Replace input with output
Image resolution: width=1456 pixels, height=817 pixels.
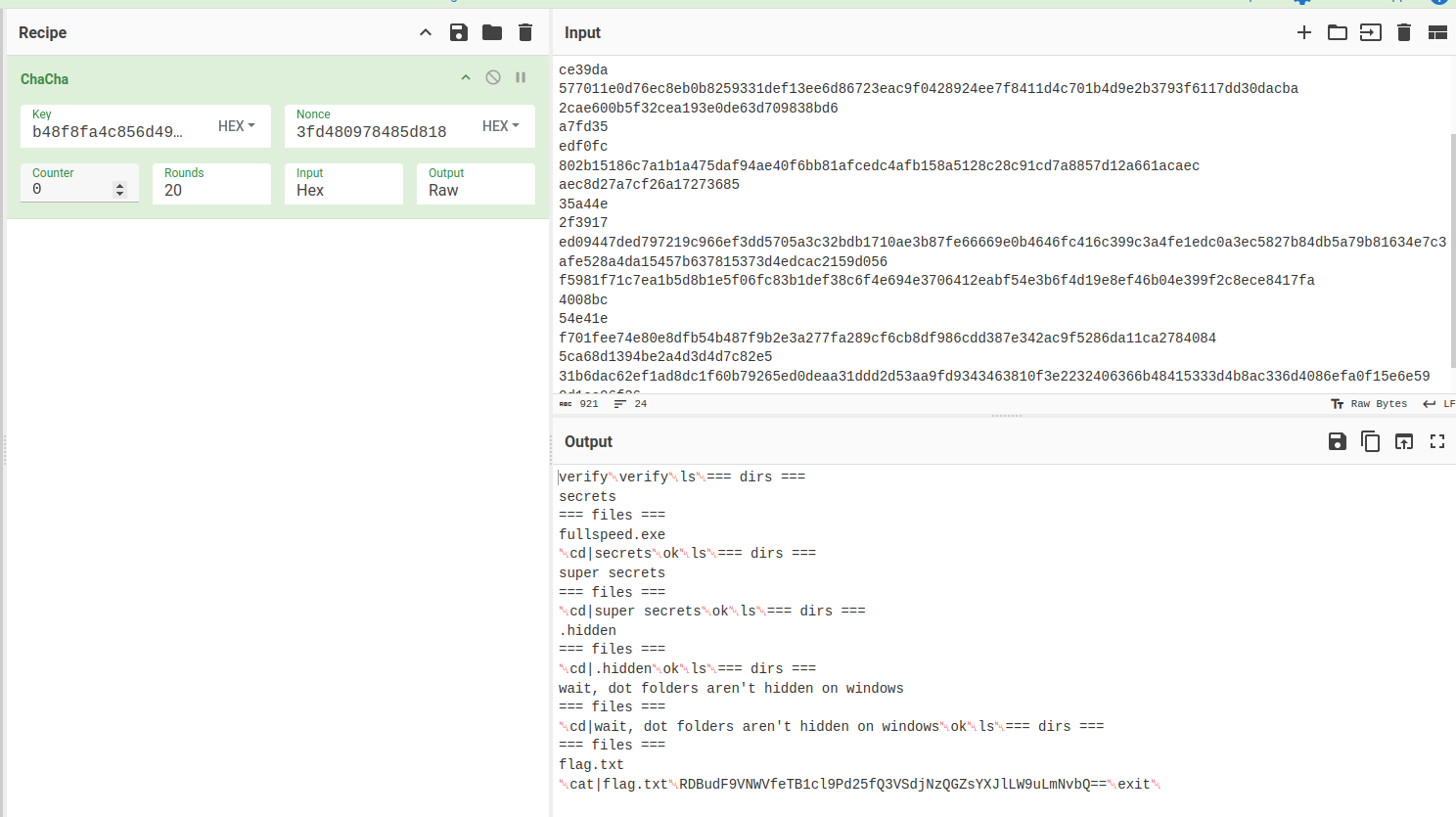[1403, 441]
